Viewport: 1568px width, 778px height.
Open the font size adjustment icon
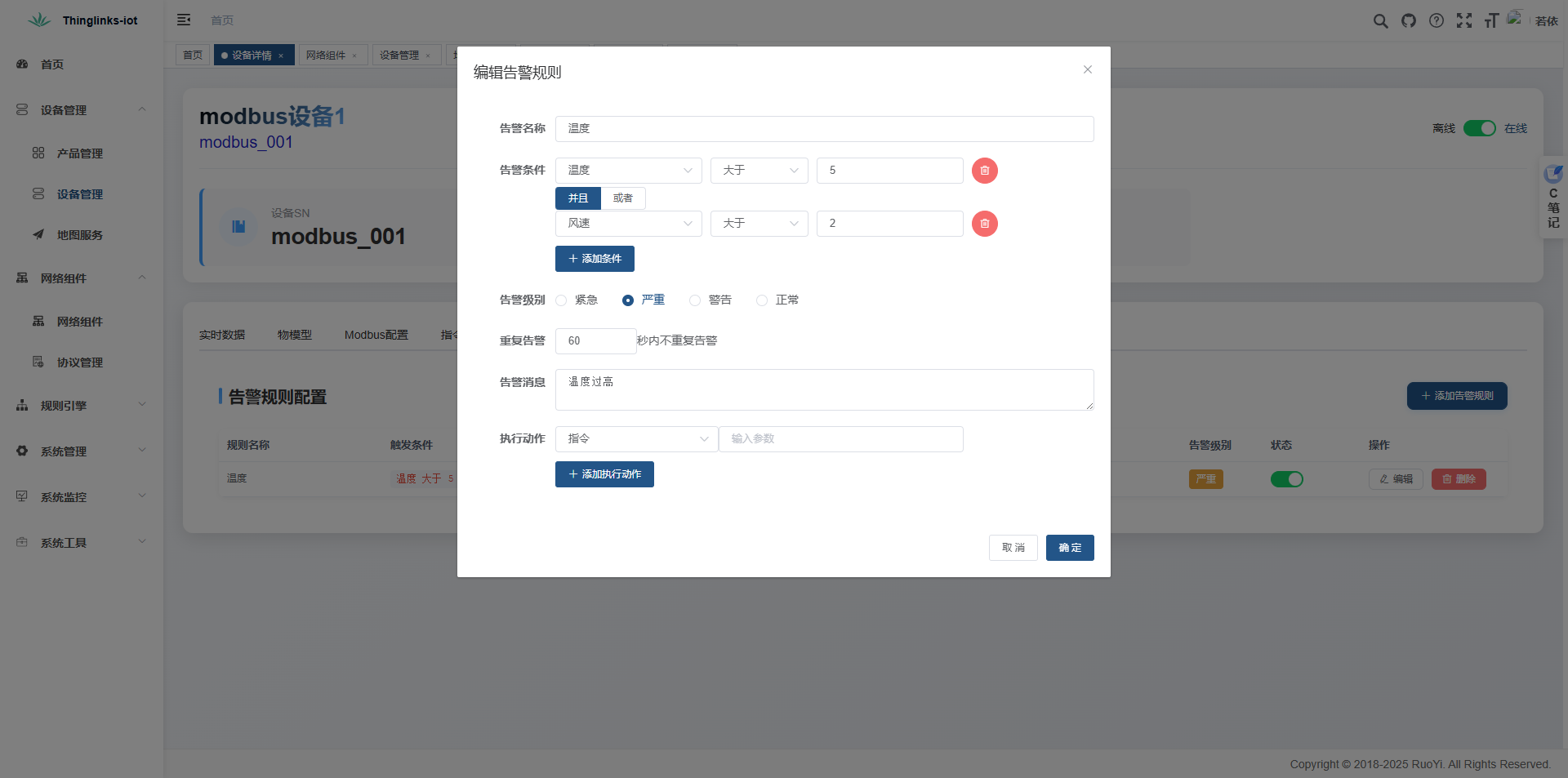pyautogui.click(x=1492, y=20)
